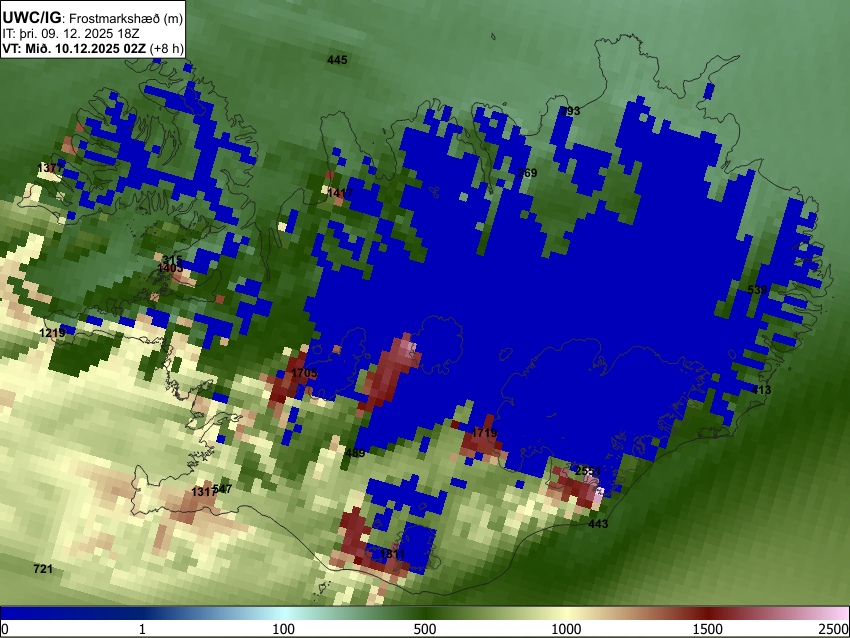Click the 539 value label
Image resolution: width=850 pixels, height=638 pixels.
click(757, 290)
